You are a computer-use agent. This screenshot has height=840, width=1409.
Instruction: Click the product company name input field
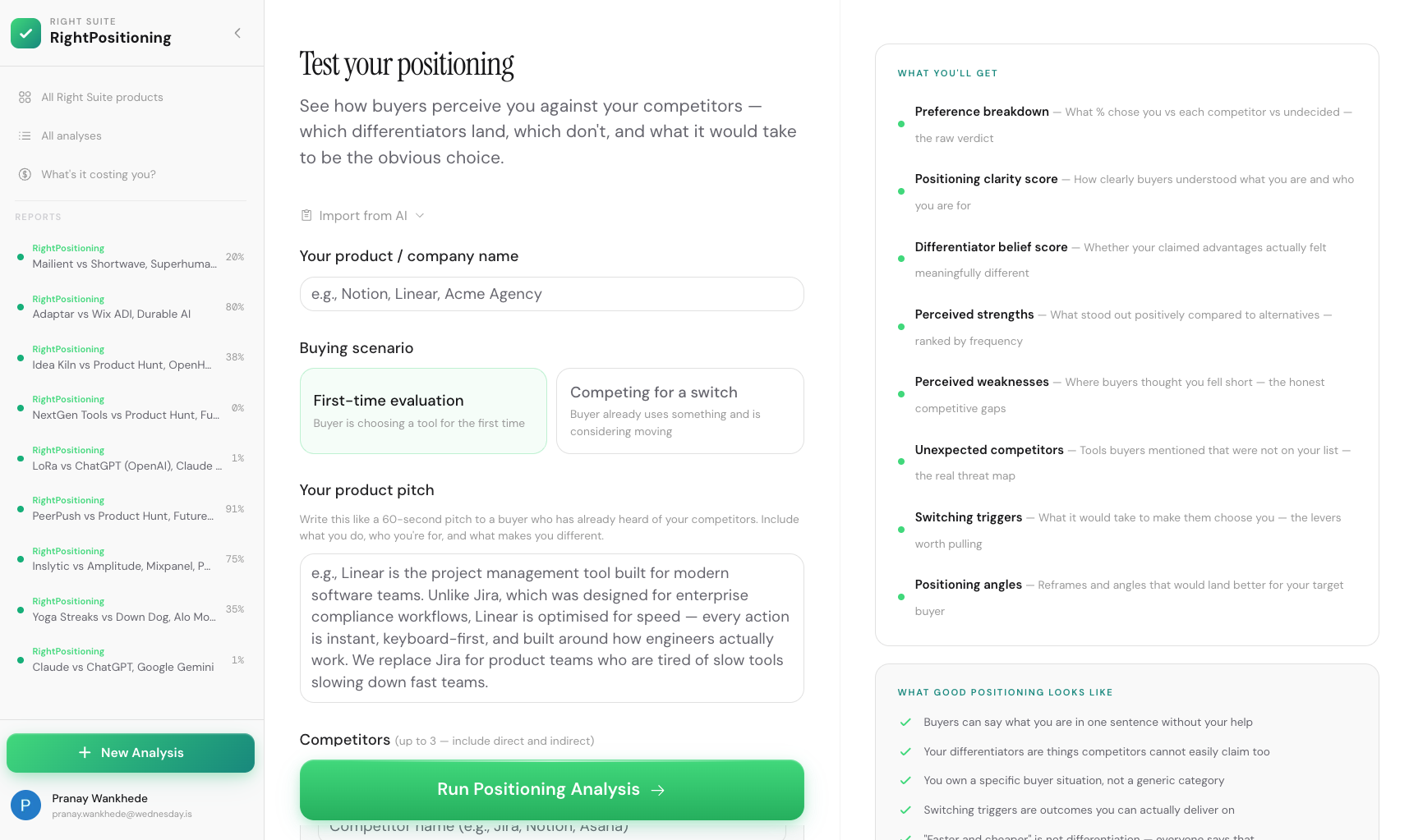coord(551,293)
